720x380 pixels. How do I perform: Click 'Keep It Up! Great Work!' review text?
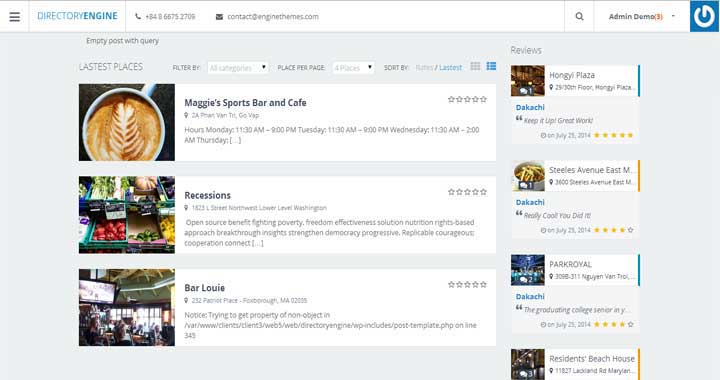pyautogui.click(x=558, y=121)
